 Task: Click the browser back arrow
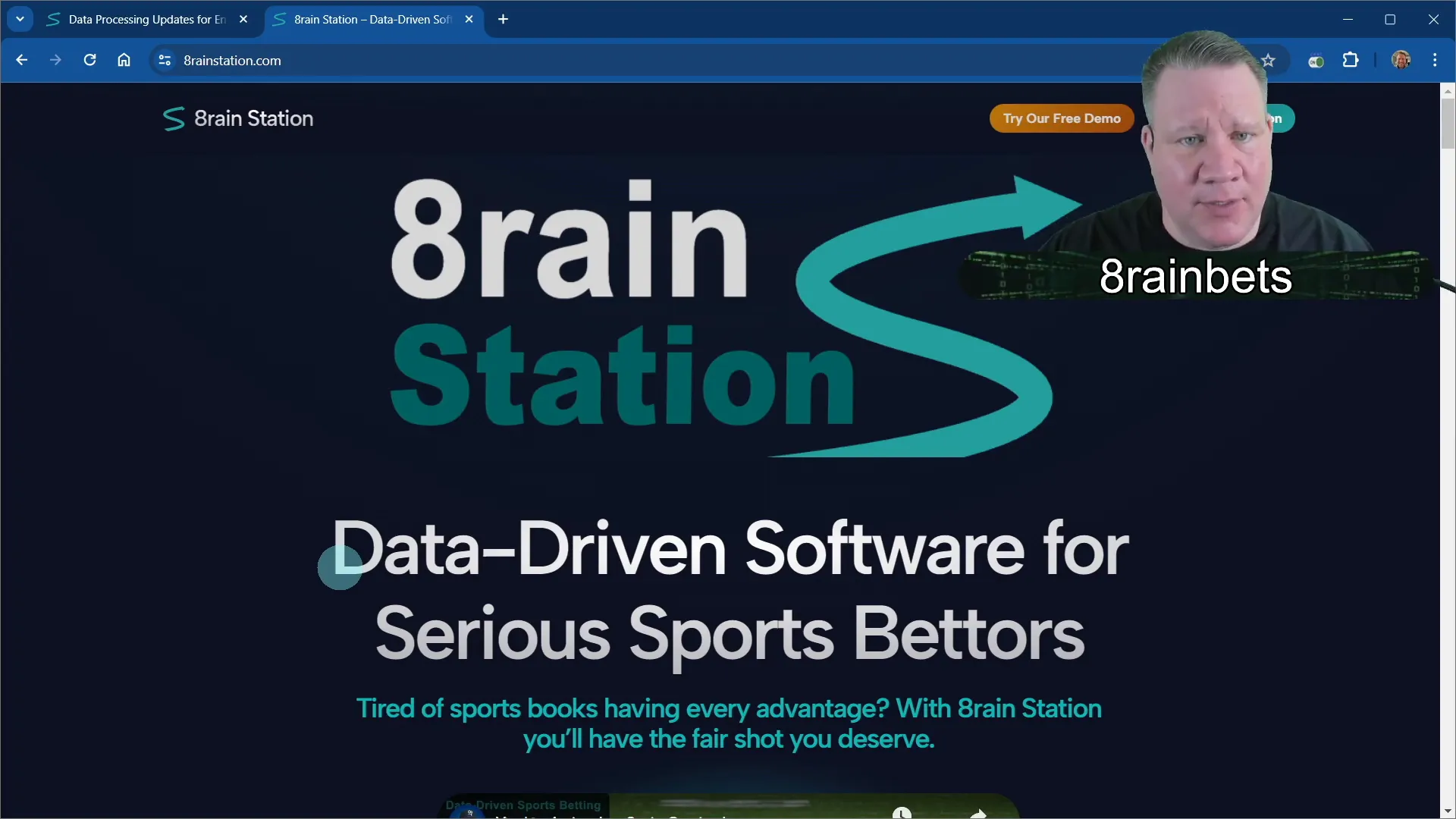point(21,60)
